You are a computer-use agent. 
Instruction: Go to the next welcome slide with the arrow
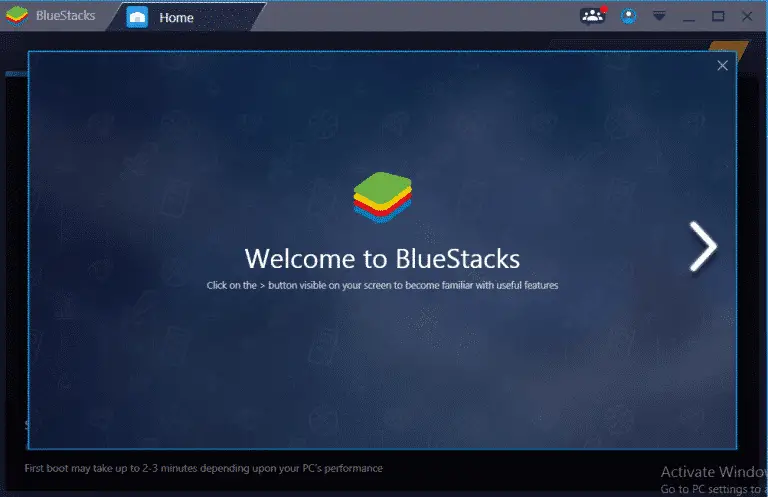pyautogui.click(x=703, y=246)
